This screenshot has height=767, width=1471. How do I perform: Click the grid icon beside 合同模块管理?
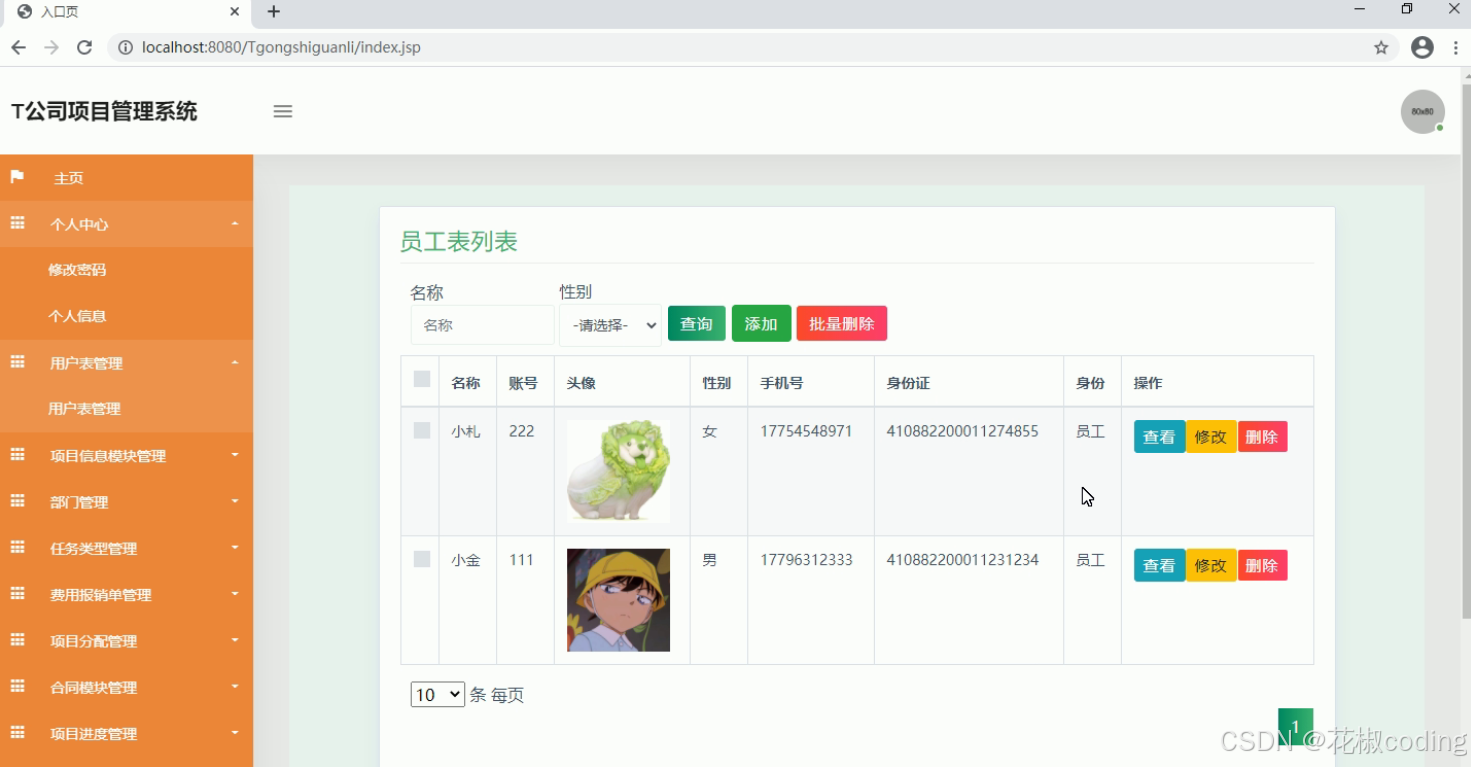(17, 687)
